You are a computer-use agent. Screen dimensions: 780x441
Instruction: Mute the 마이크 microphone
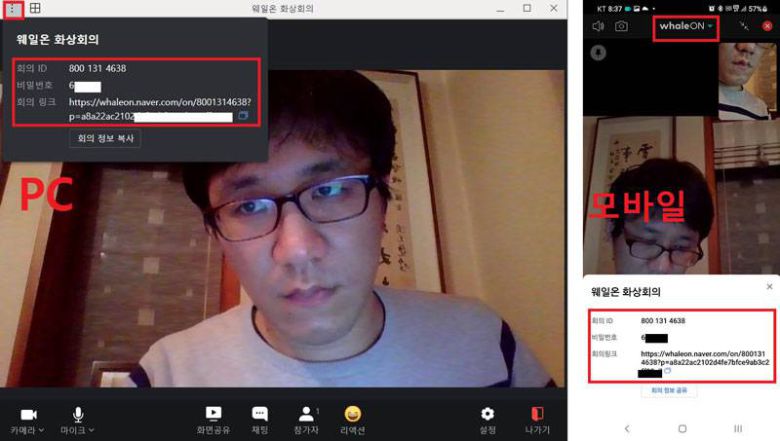click(x=77, y=413)
